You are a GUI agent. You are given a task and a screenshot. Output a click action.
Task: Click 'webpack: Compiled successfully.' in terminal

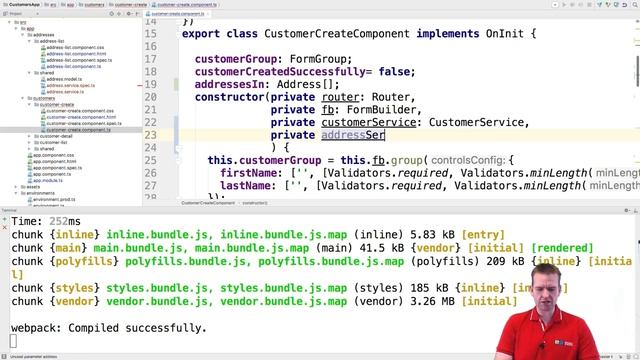pyautogui.click(x=109, y=328)
